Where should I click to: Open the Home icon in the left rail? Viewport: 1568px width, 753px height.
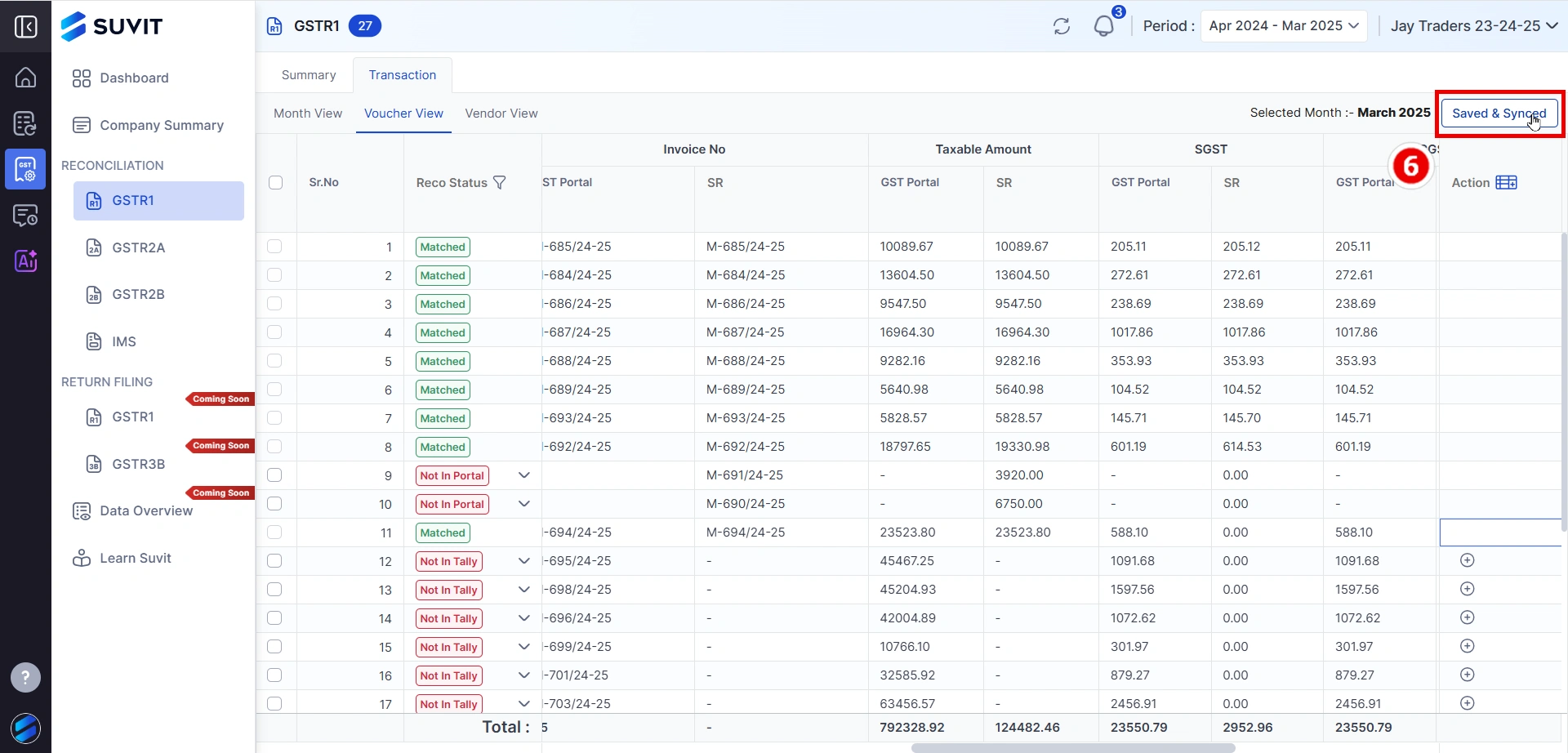(25, 78)
